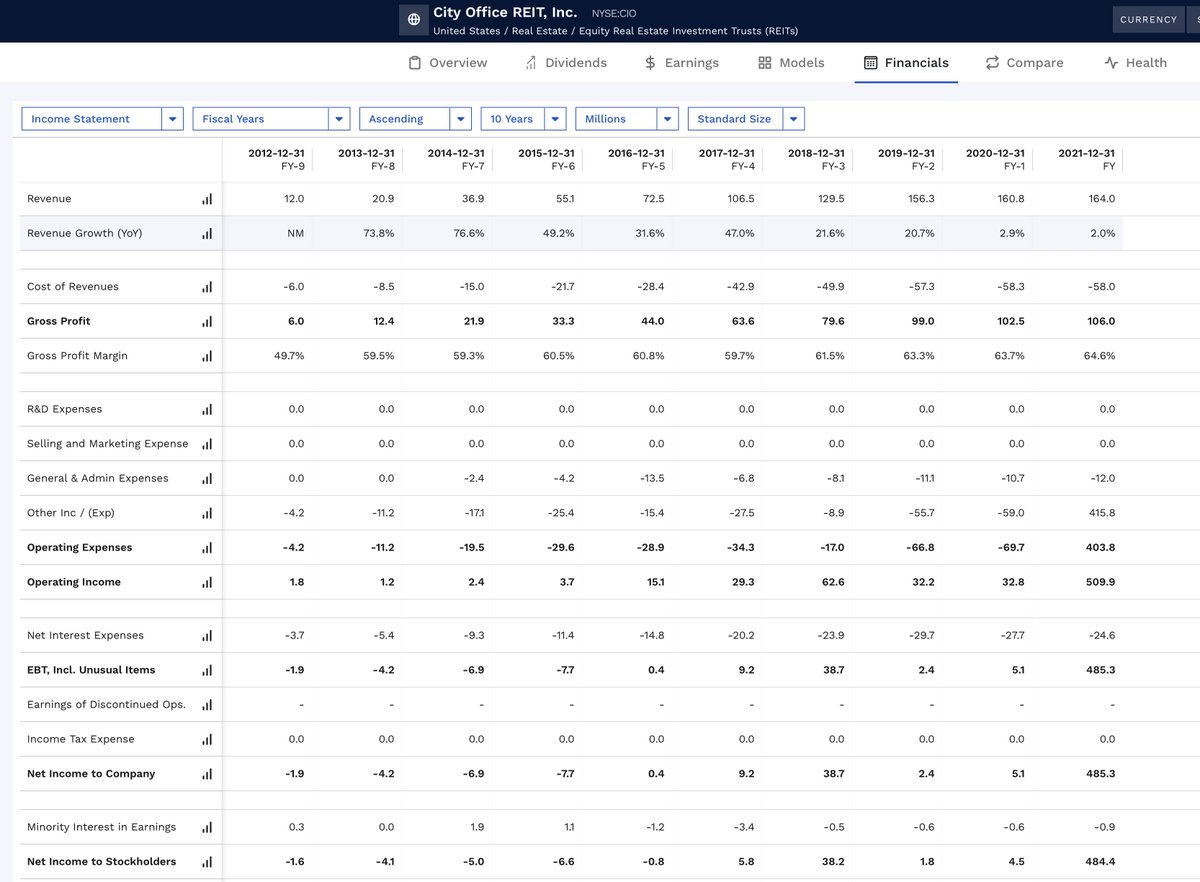Click the Gross Profit chart icon

tap(207, 321)
